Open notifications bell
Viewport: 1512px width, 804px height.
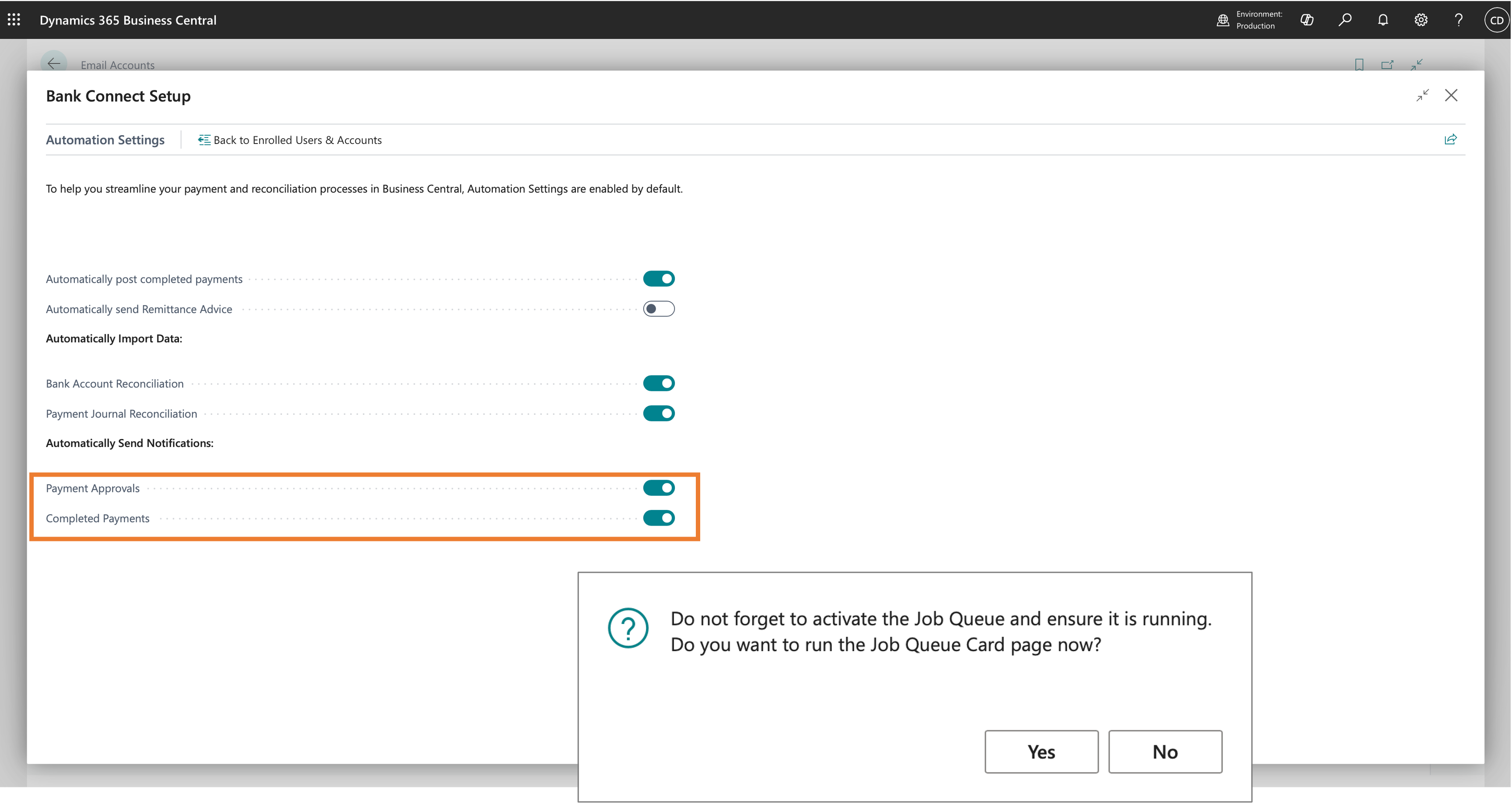(1383, 20)
